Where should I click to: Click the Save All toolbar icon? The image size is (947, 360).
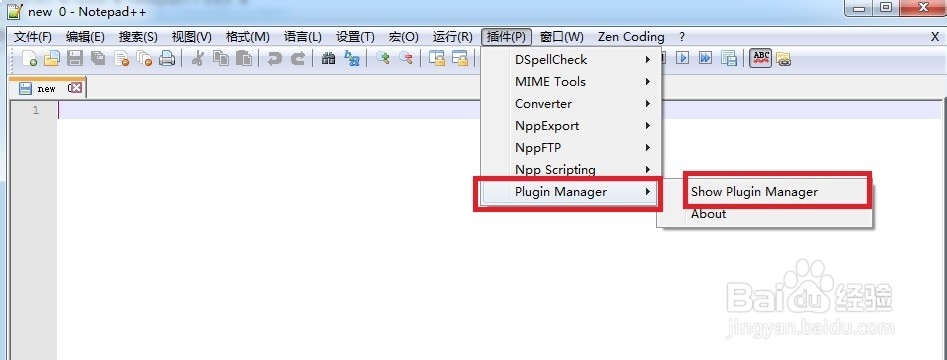[98, 59]
